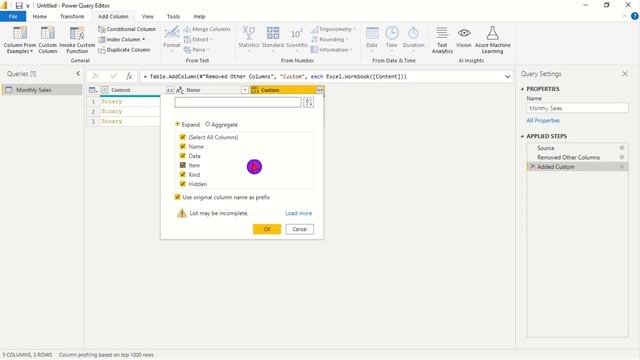The height and width of the screenshot is (360, 640).
Task: Click Merge Columns in ribbon
Action: 207,29
